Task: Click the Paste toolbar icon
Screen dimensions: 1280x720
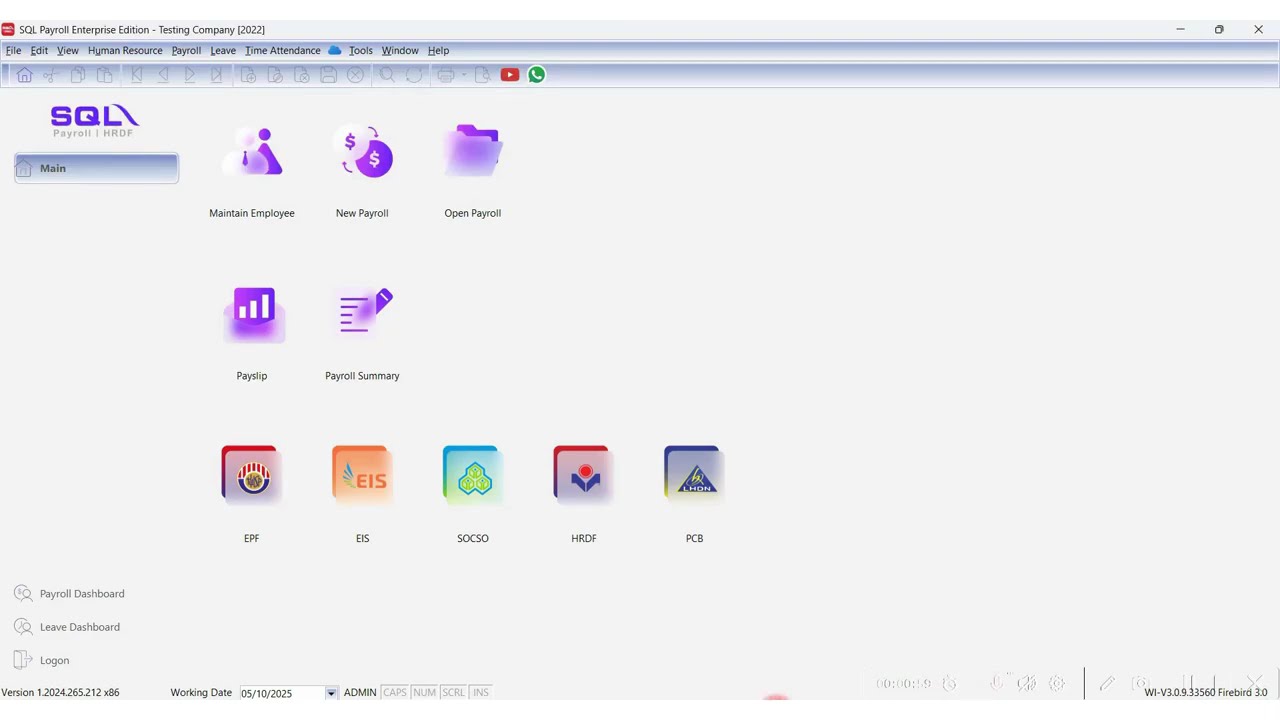Action: (104, 75)
